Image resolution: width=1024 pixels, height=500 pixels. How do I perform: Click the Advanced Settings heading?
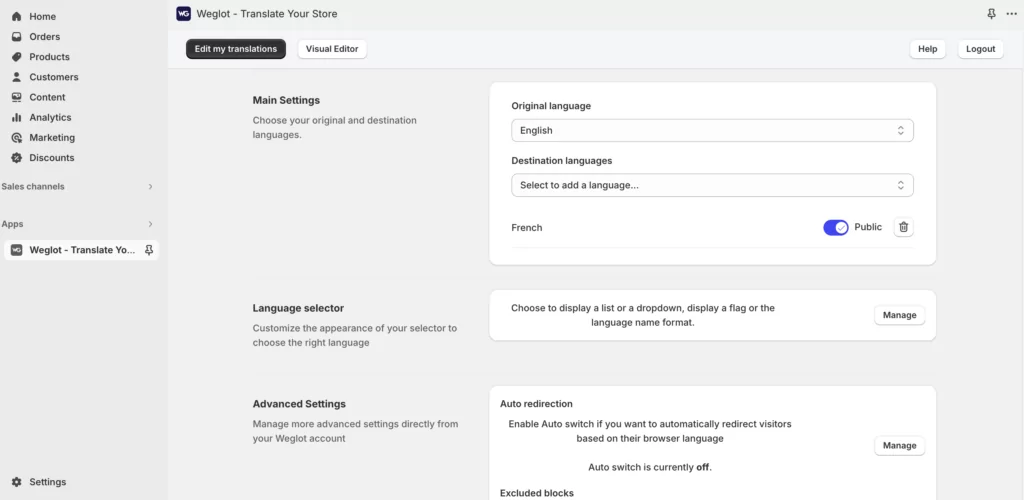click(x=299, y=404)
